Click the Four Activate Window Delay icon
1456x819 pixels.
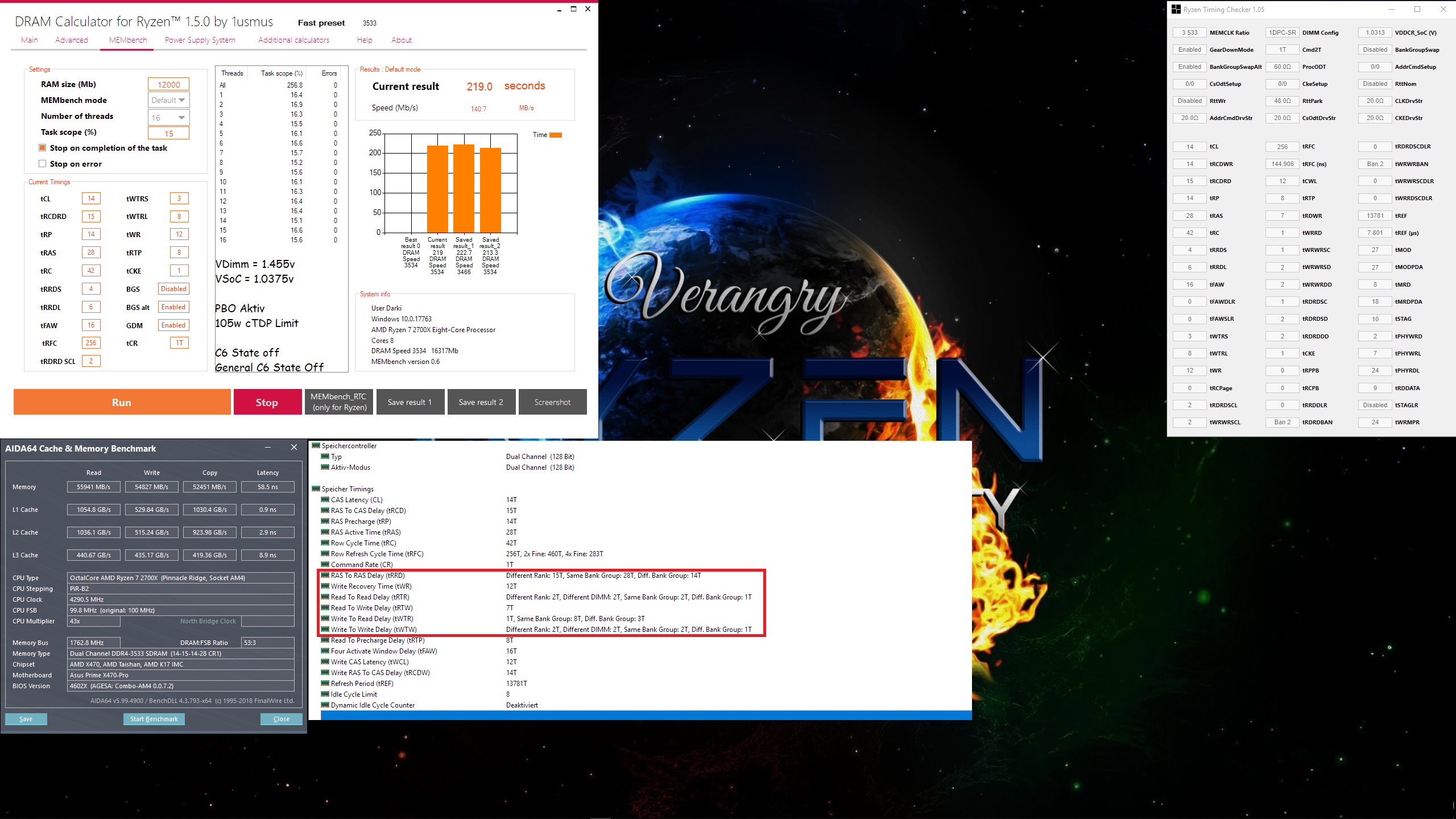click(x=325, y=651)
